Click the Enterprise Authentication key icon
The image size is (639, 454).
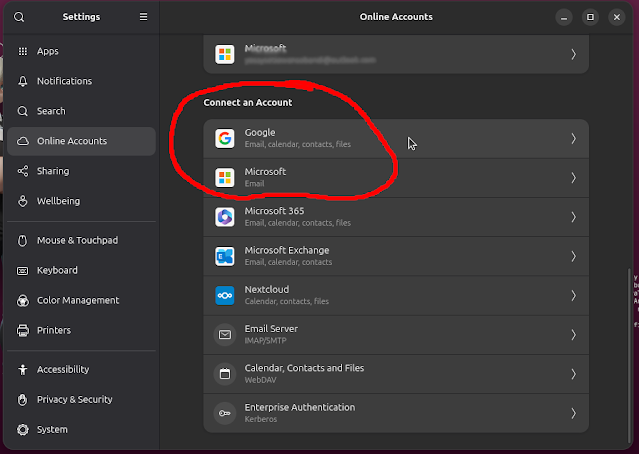225,413
